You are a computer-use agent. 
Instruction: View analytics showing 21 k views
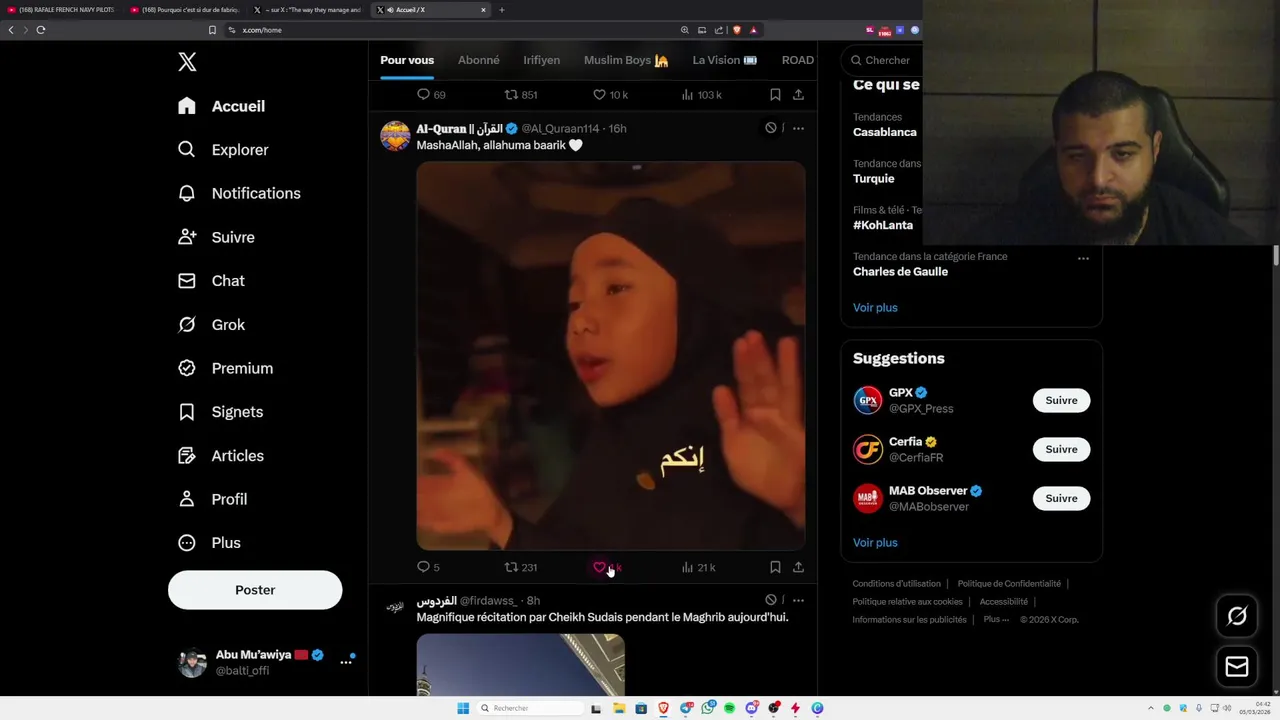(698, 567)
